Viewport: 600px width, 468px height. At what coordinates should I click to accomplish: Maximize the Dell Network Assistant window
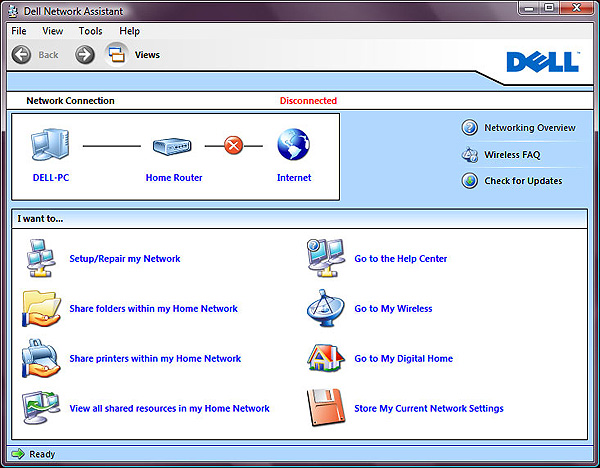point(549,8)
